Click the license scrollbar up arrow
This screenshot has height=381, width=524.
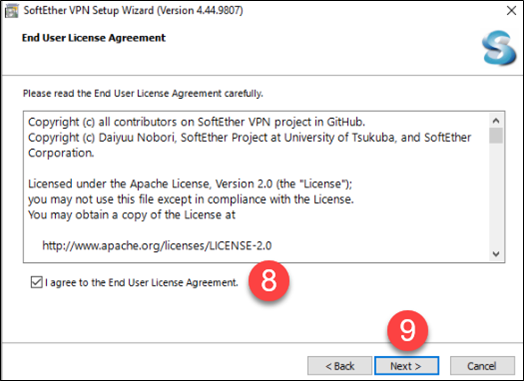click(x=496, y=121)
